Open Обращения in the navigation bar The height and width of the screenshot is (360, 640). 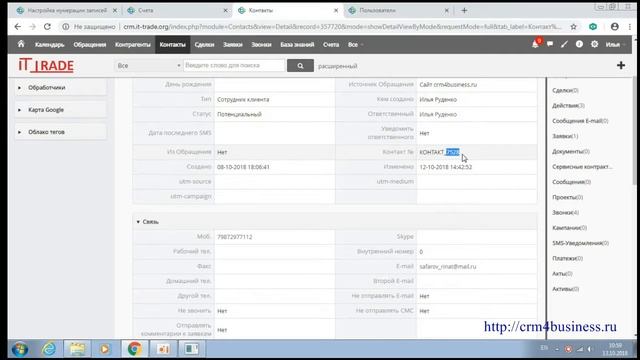point(90,44)
